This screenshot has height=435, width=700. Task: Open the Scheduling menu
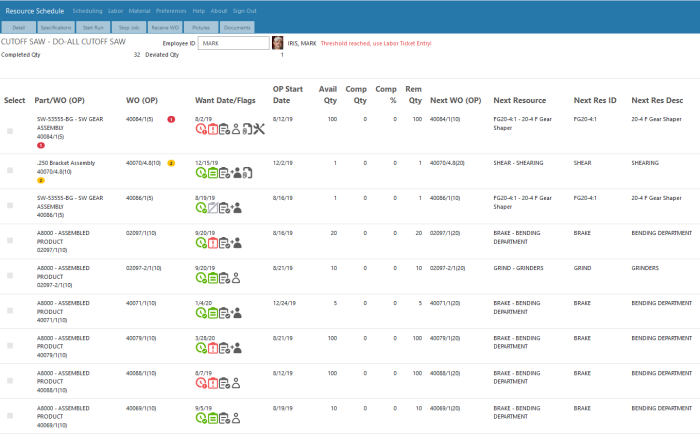(x=88, y=11)
